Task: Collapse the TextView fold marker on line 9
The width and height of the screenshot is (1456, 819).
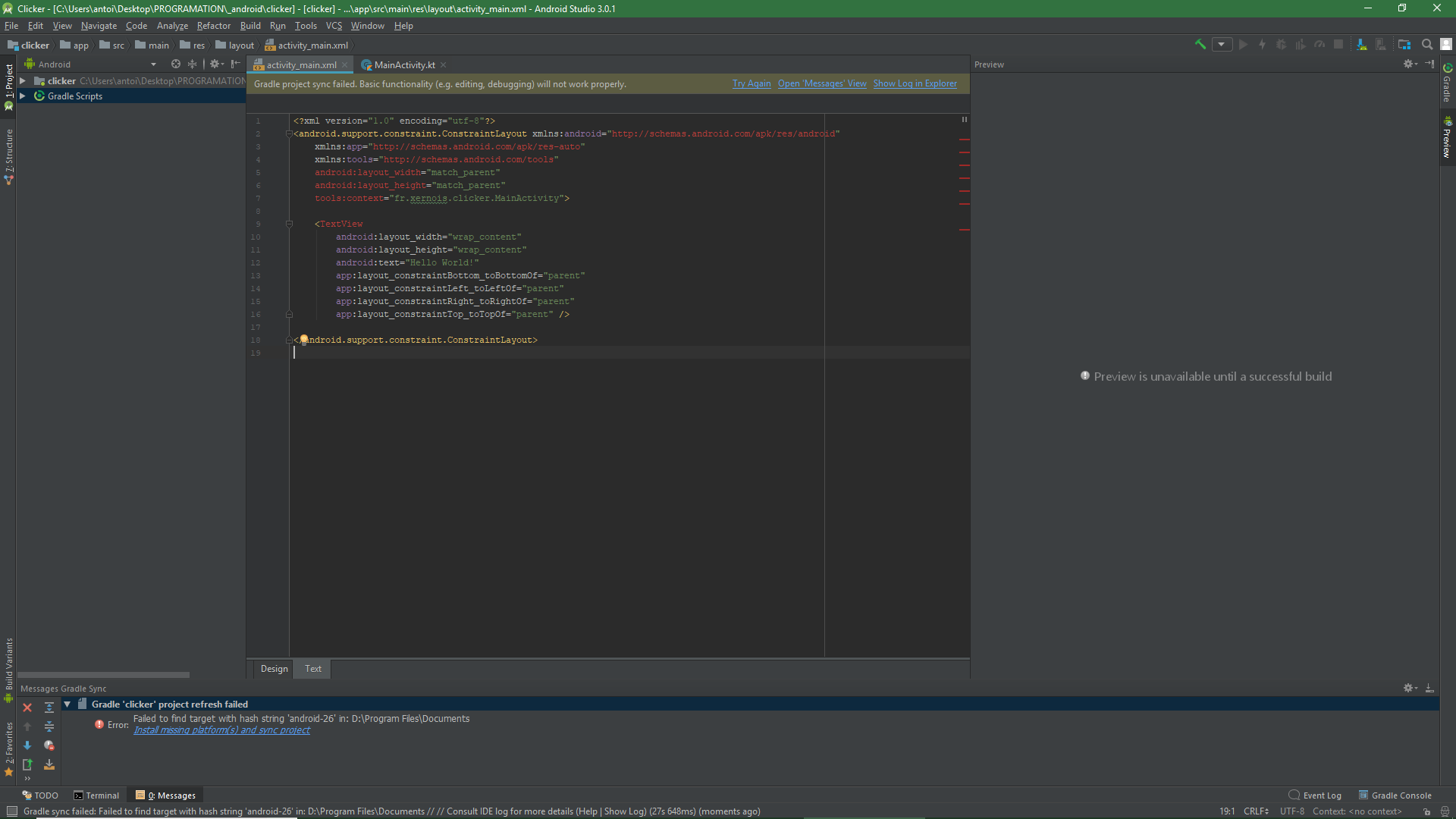Action: click(289, 224)
